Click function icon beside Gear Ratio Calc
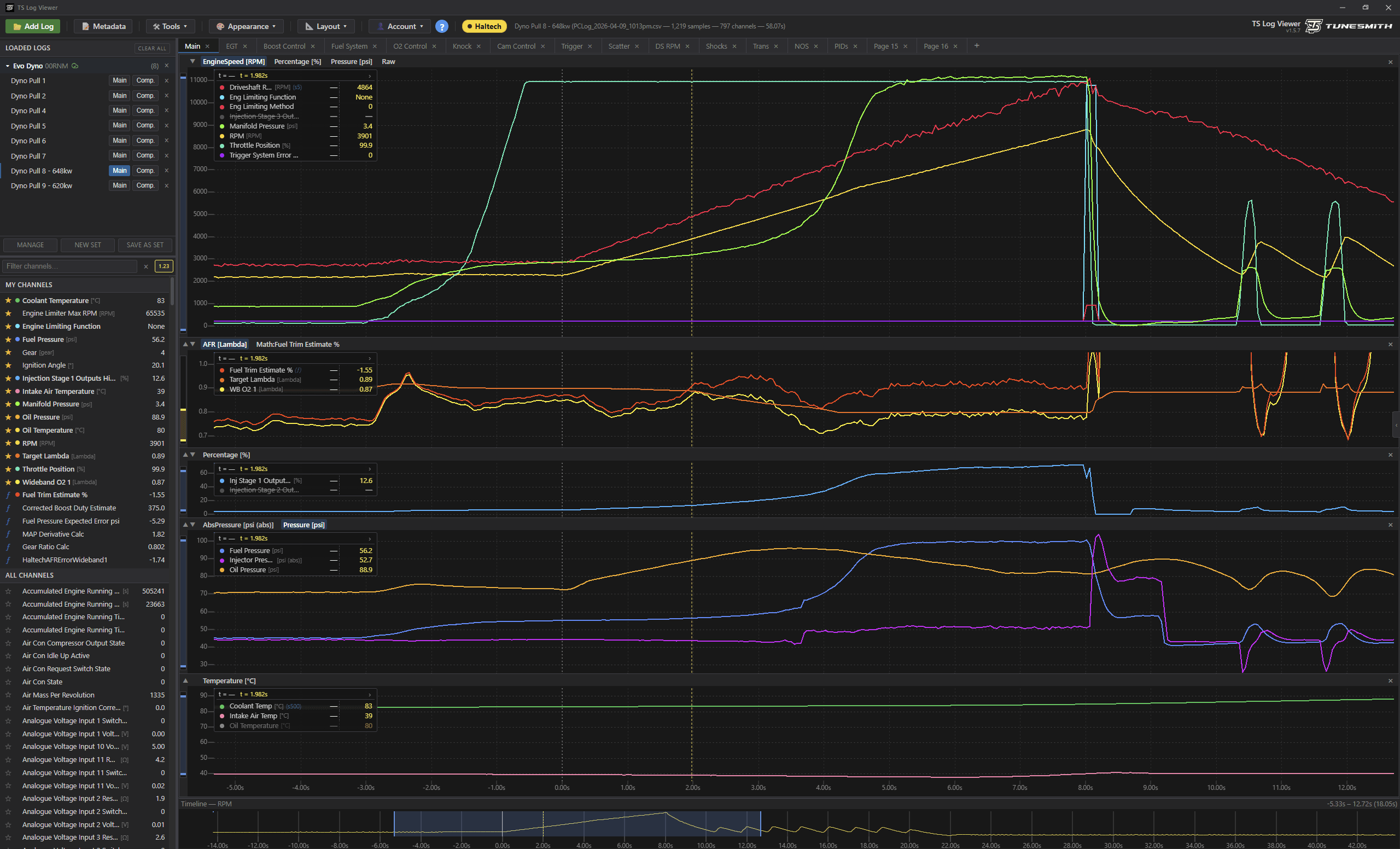 pos(8,546)
